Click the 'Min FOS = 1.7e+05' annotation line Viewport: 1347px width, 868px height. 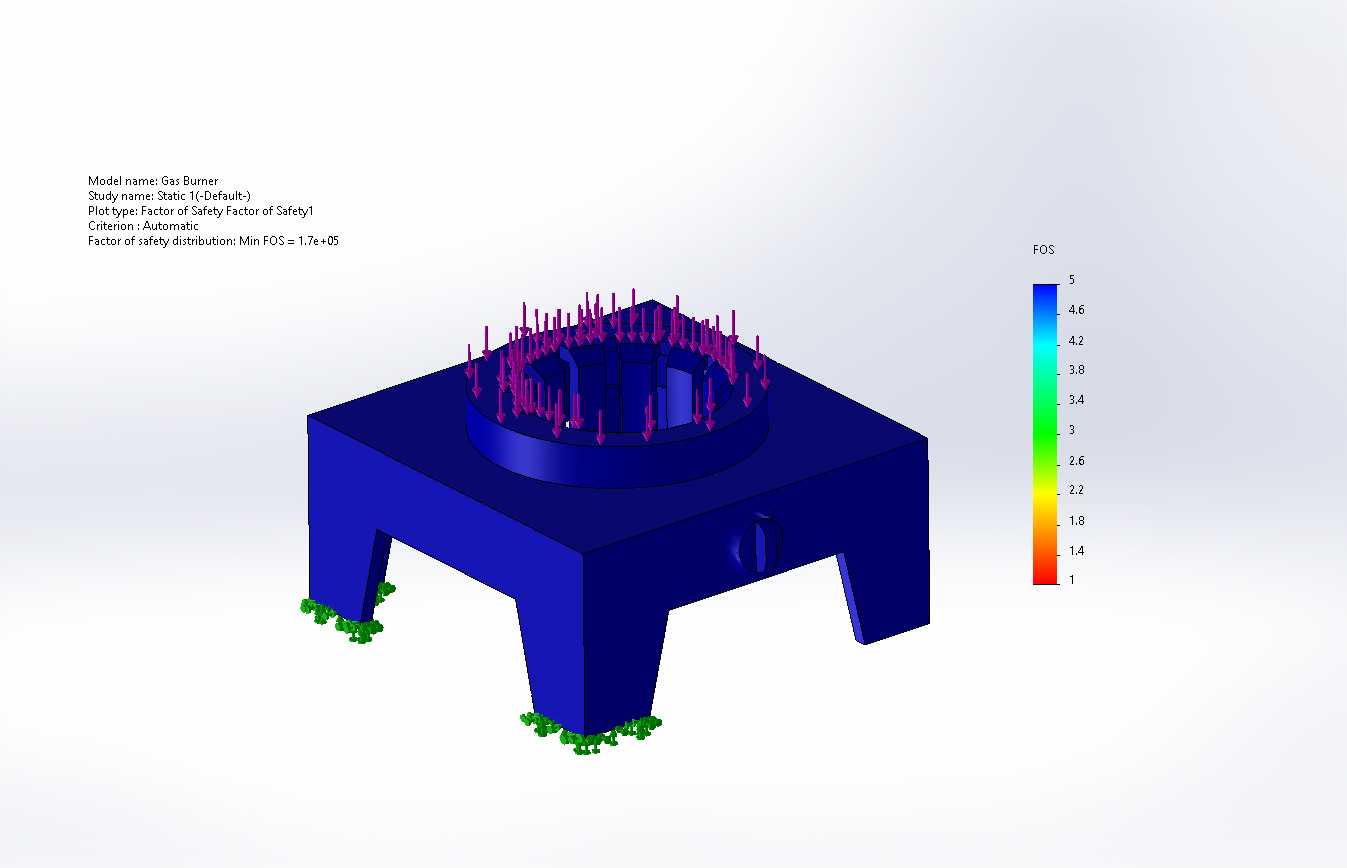(x=213, y=241)
